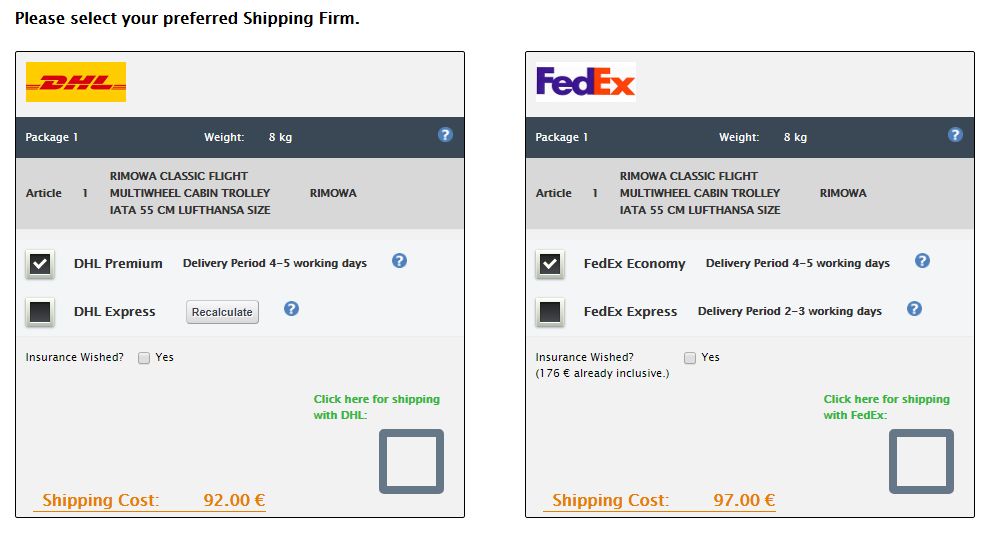Show help for DHL Premium delivery

tap(399, 261)
